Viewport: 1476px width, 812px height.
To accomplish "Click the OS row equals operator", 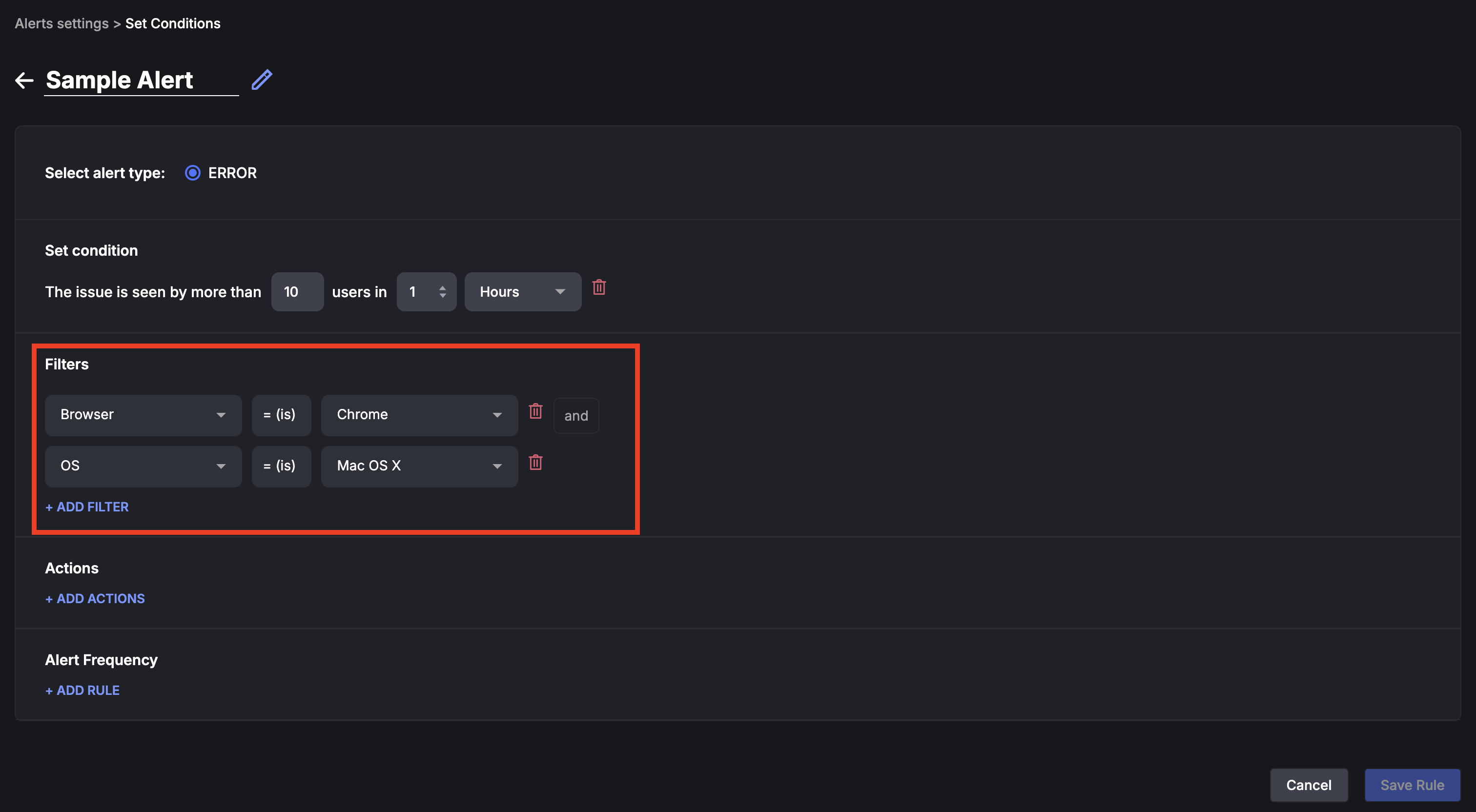I will pyautogui.click(x=281, y=466).
